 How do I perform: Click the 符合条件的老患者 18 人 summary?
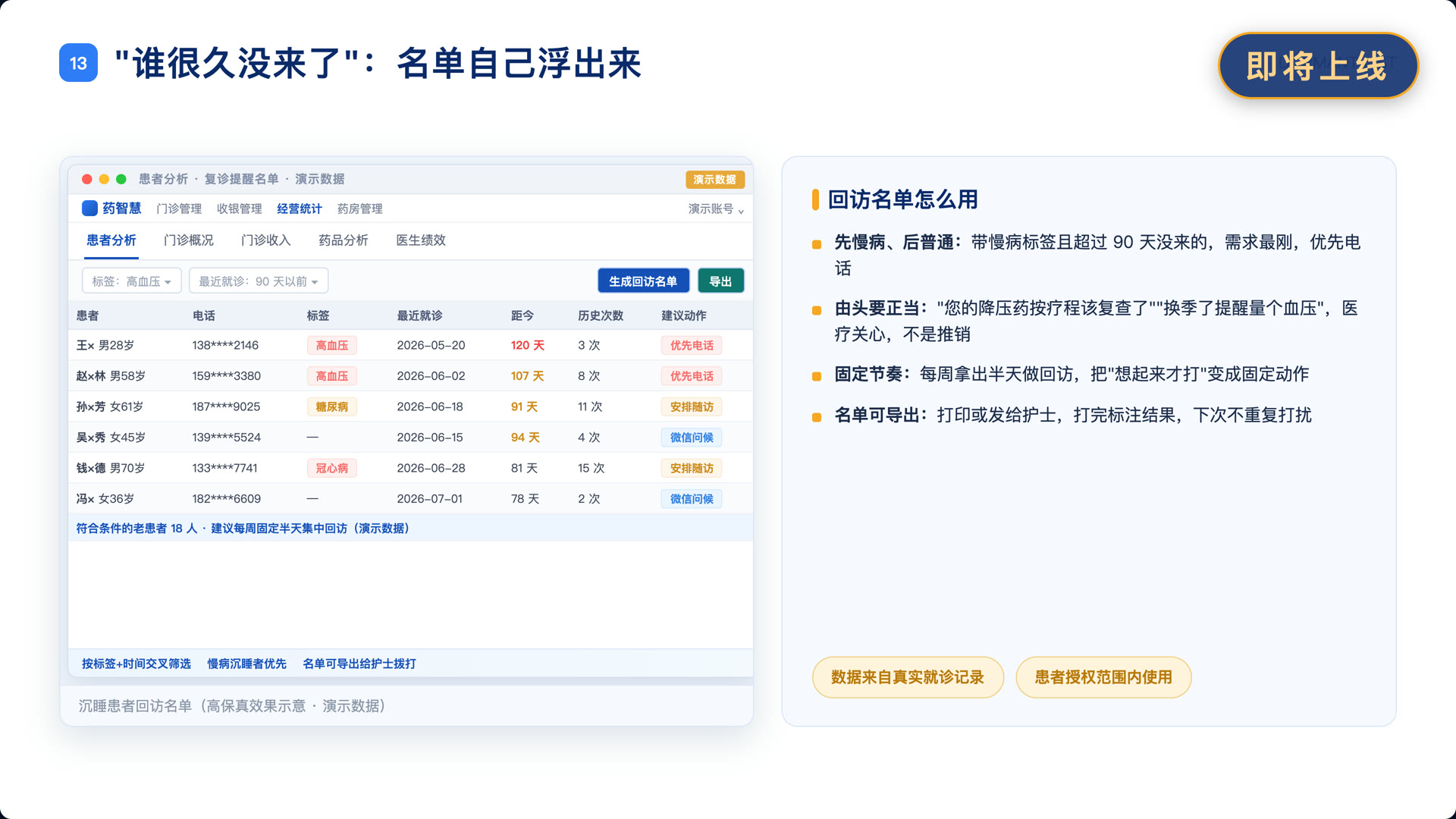click(136, 529)
